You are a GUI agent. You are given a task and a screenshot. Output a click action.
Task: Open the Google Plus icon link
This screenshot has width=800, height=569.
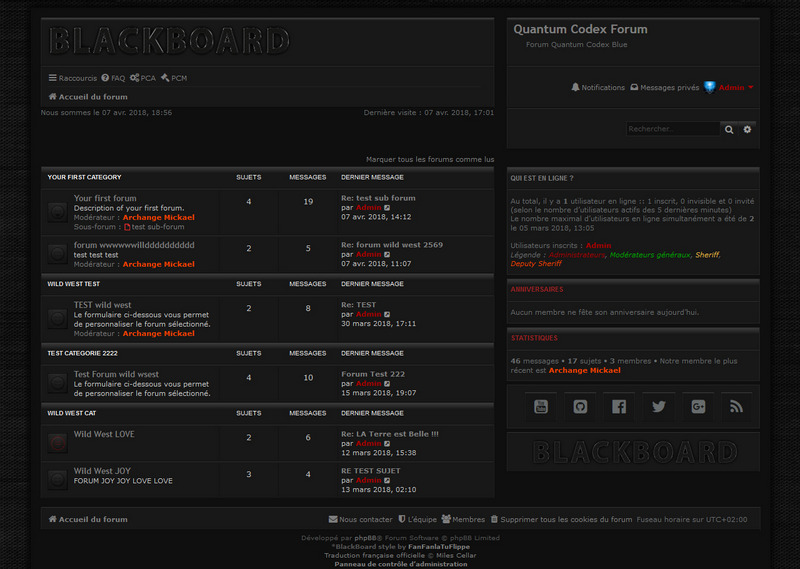697,407
